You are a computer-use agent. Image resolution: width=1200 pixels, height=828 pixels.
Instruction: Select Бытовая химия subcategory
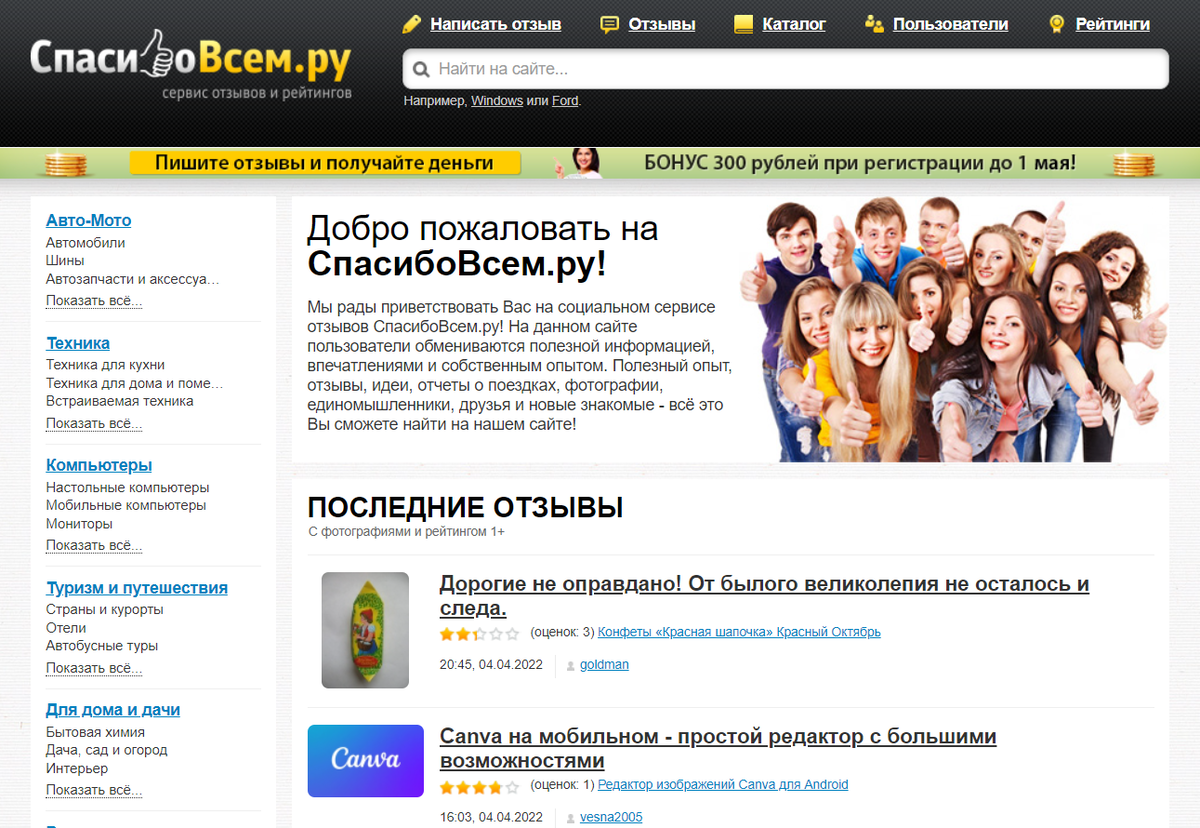[x=94, y=732]
